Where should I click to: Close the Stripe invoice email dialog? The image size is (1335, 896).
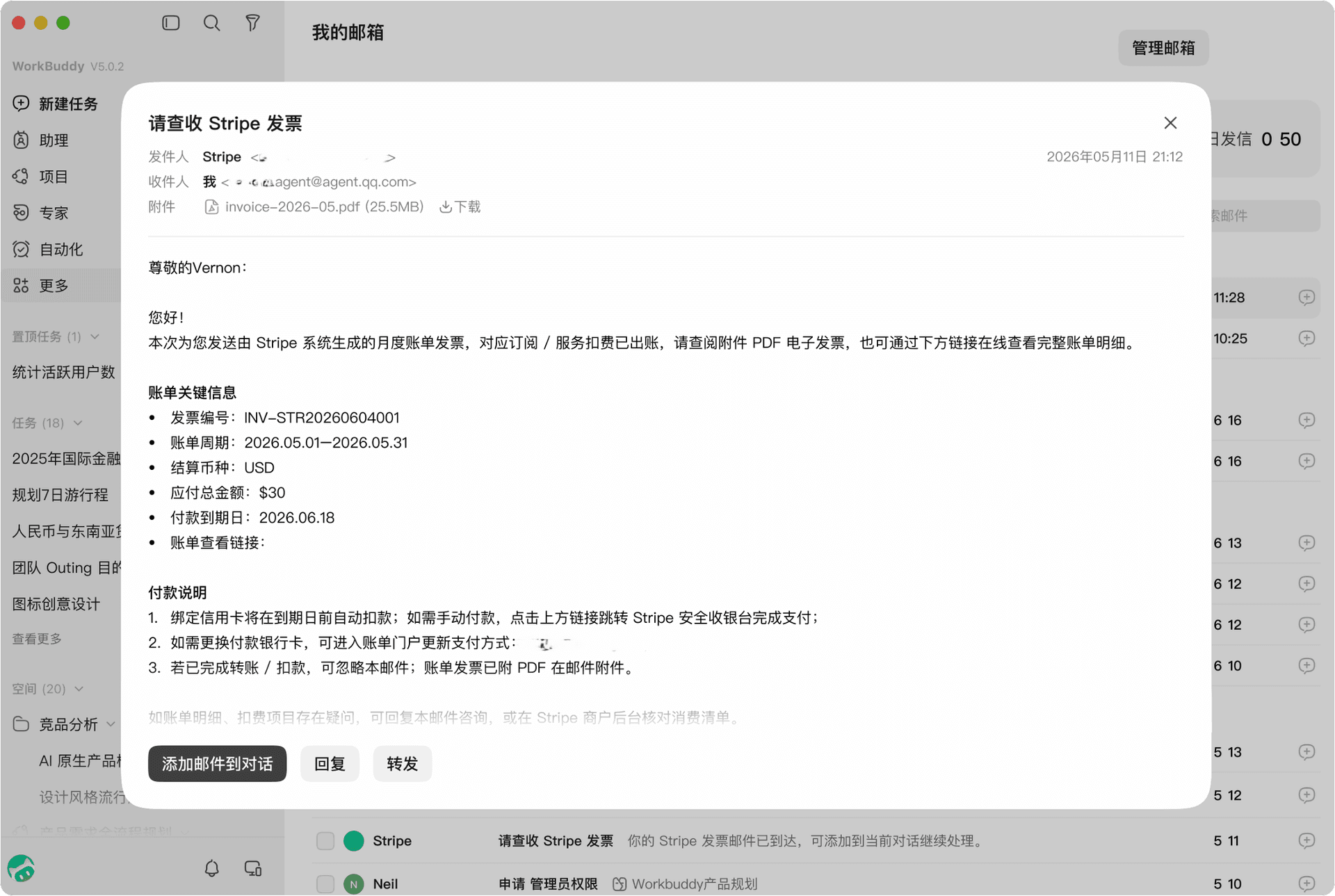(1170, 123)
